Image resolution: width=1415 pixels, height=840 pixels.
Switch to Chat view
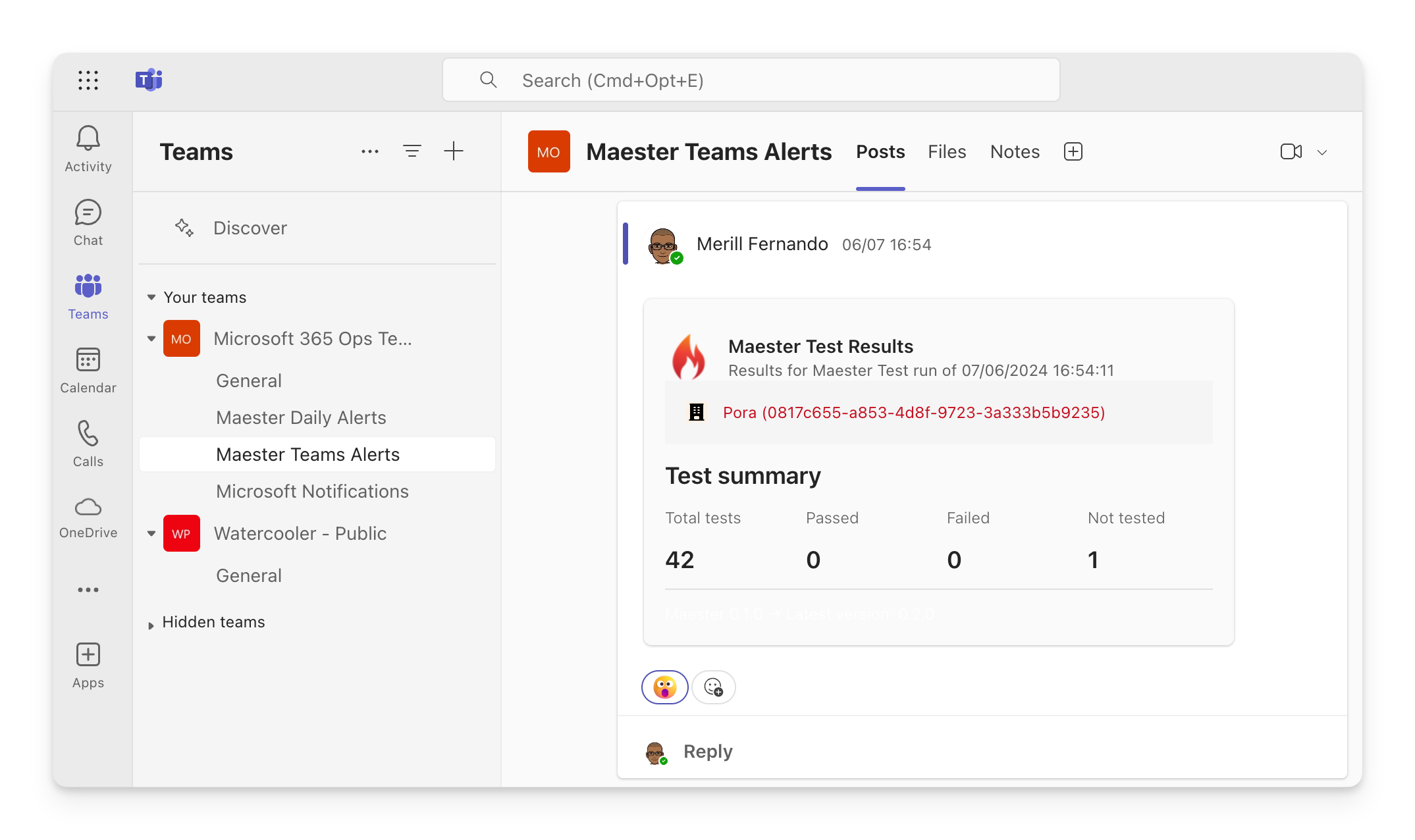point(88,222)
